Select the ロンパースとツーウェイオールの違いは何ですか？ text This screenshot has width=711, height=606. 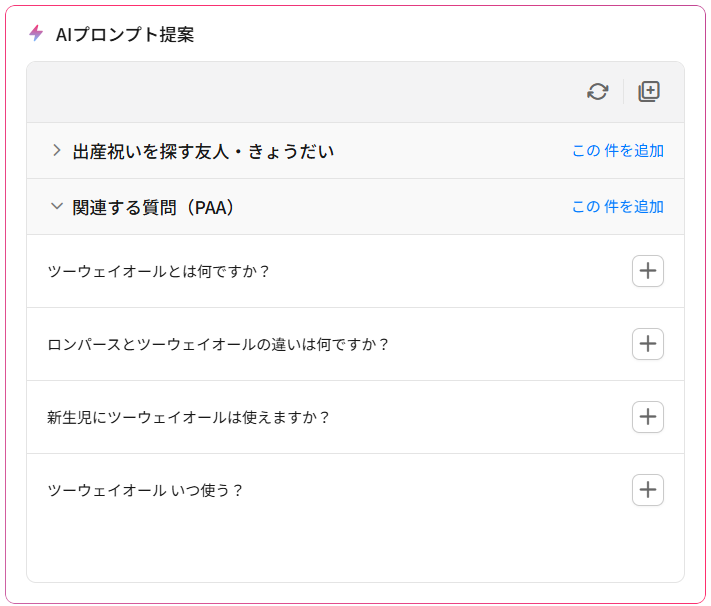(218, 344)
